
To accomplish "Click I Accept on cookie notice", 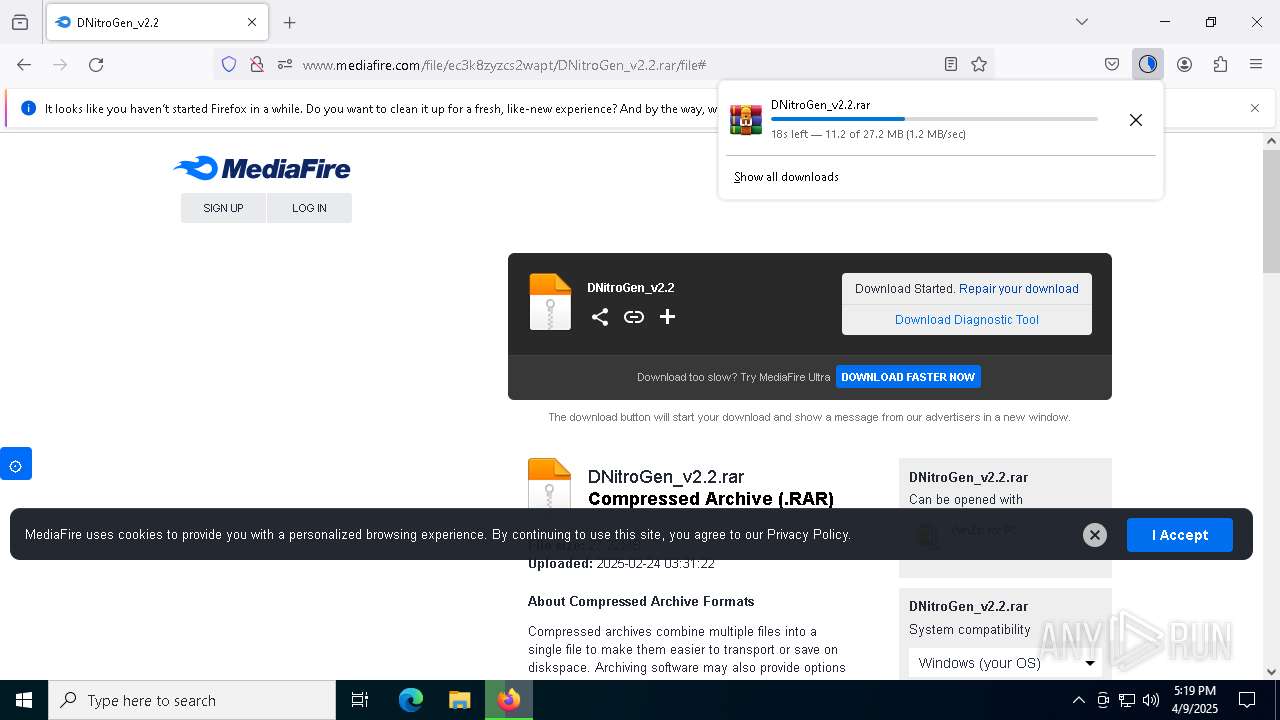I will 1180,535.
